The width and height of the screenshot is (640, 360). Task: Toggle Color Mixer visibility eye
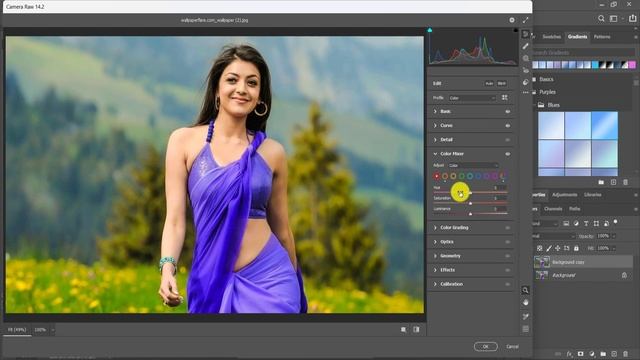508,154
